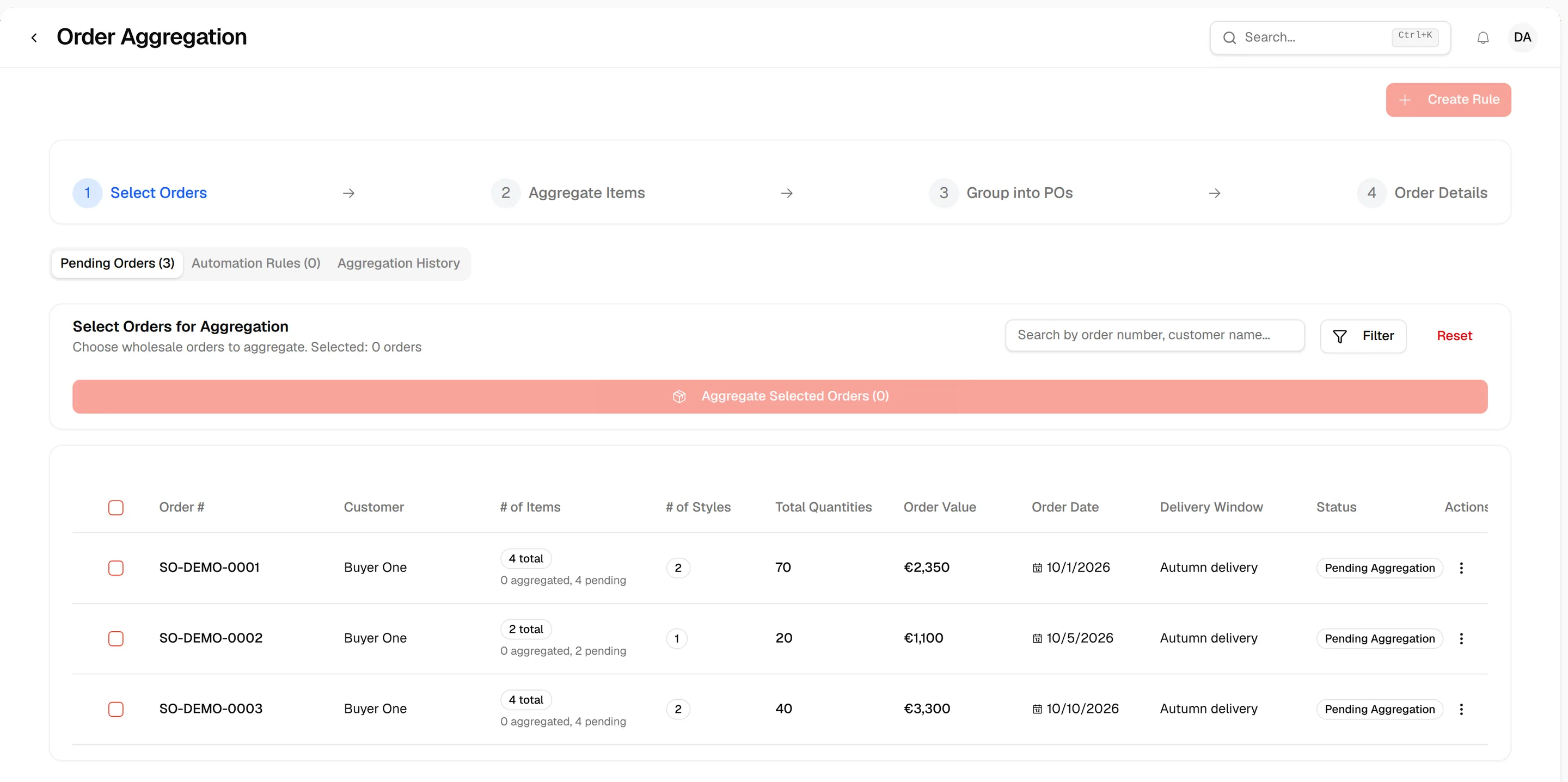Toggle the select-all orders checkbox
Viewport: 1568px width, 782px height.
[115, 508]
